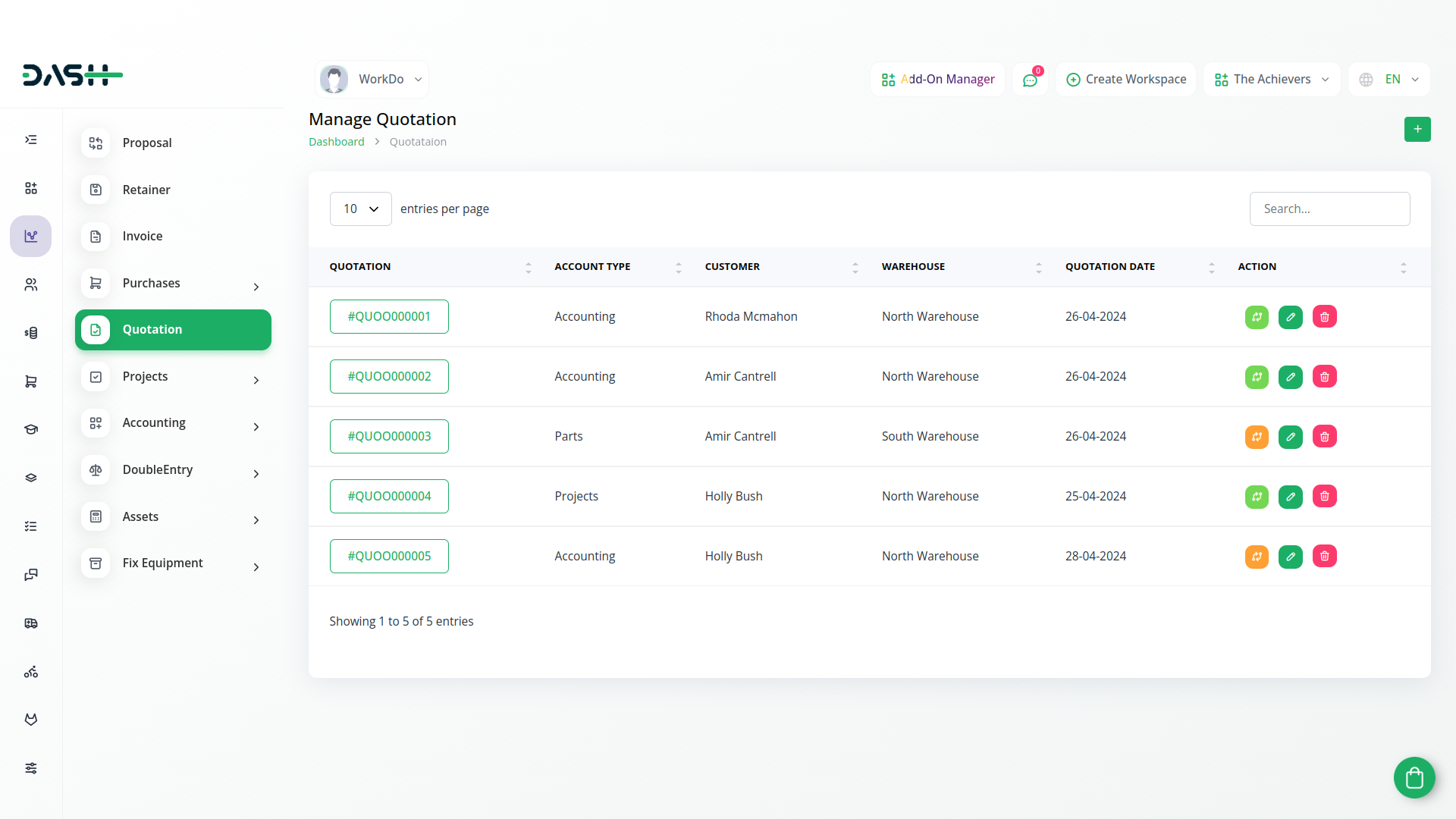Screen dimensions: 1456x819
Task: Select Proposal in the sidebar menu
Action: point(147,143)
